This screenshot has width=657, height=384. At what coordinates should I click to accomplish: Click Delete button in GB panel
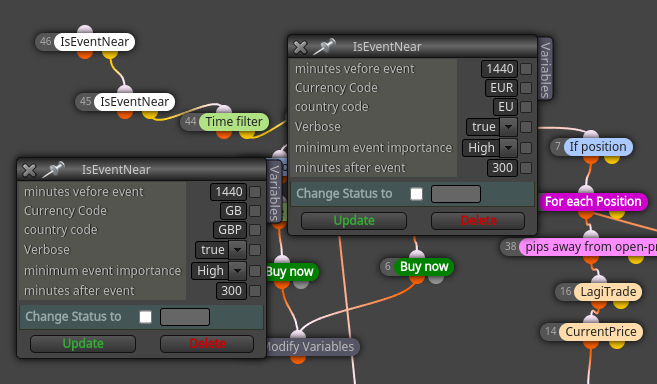pyautogui.click(x=207, y=344)
